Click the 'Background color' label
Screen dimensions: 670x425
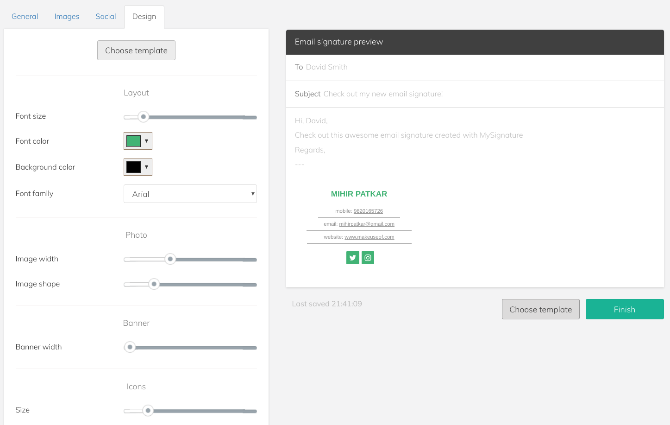(45, 167)
